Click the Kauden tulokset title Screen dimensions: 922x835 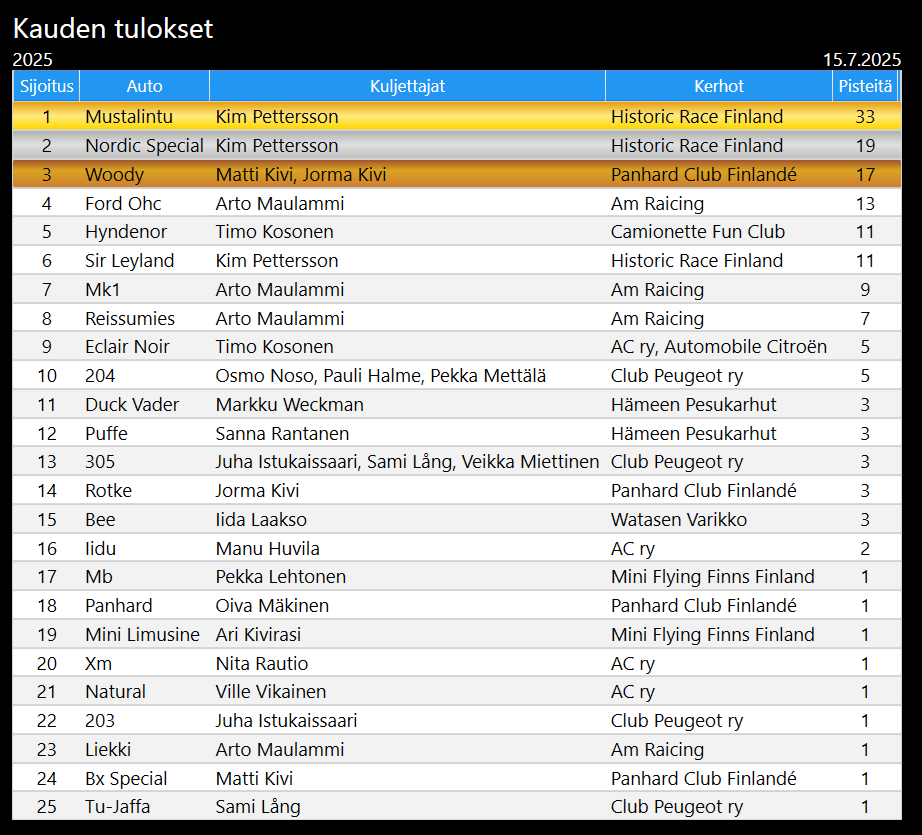click(x=113, y=28)
